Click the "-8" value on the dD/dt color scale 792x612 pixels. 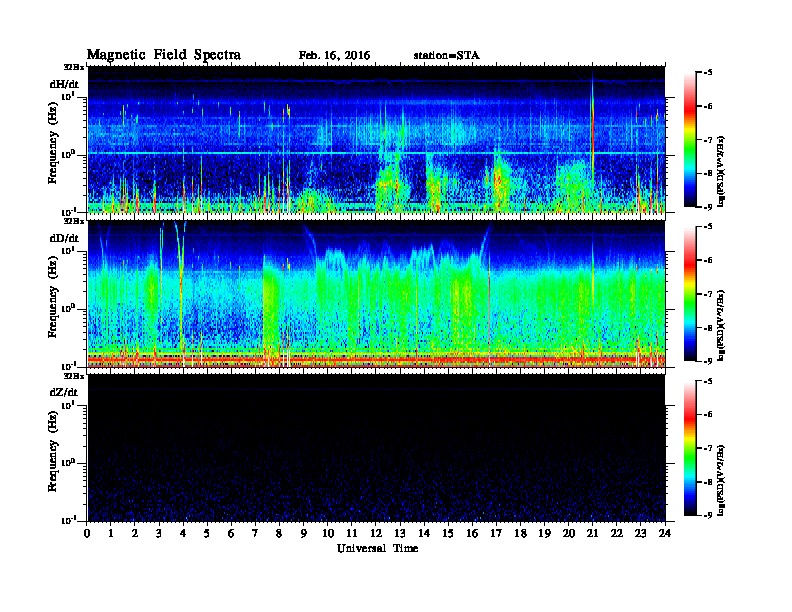[708, 327]
